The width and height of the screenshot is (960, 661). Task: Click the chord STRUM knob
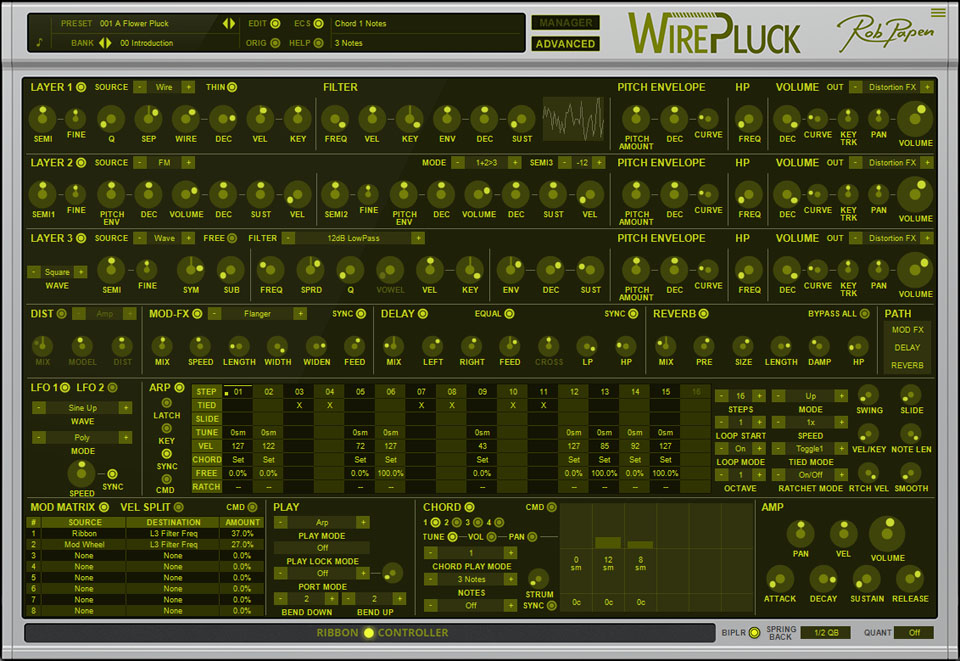tap(538, 578)
